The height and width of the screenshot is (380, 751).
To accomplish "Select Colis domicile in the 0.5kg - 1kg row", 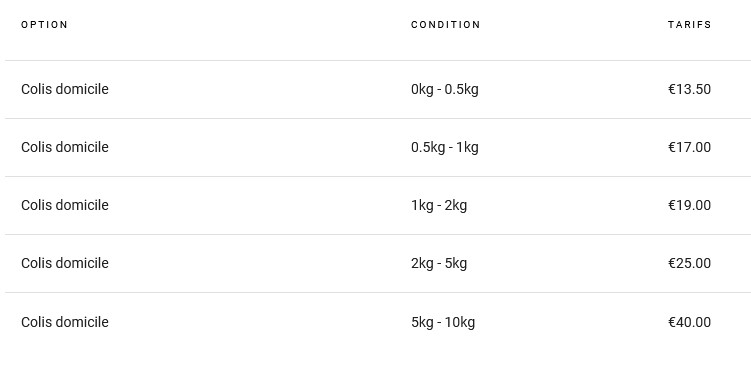I will coord(65,147).
